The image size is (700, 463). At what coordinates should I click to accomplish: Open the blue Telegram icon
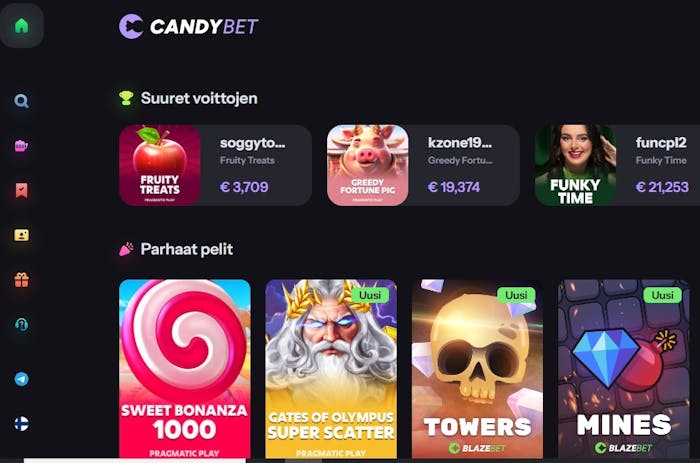pos(21,379)
